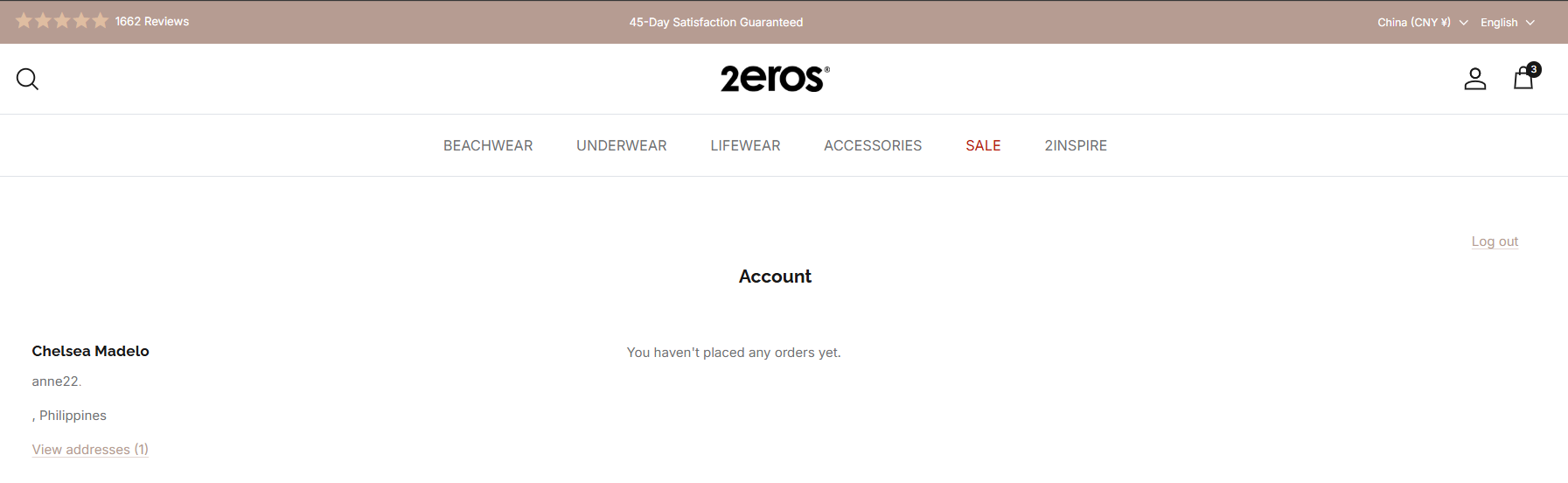
Task: Open the shopping bag cart icon
Action: 1524,78
